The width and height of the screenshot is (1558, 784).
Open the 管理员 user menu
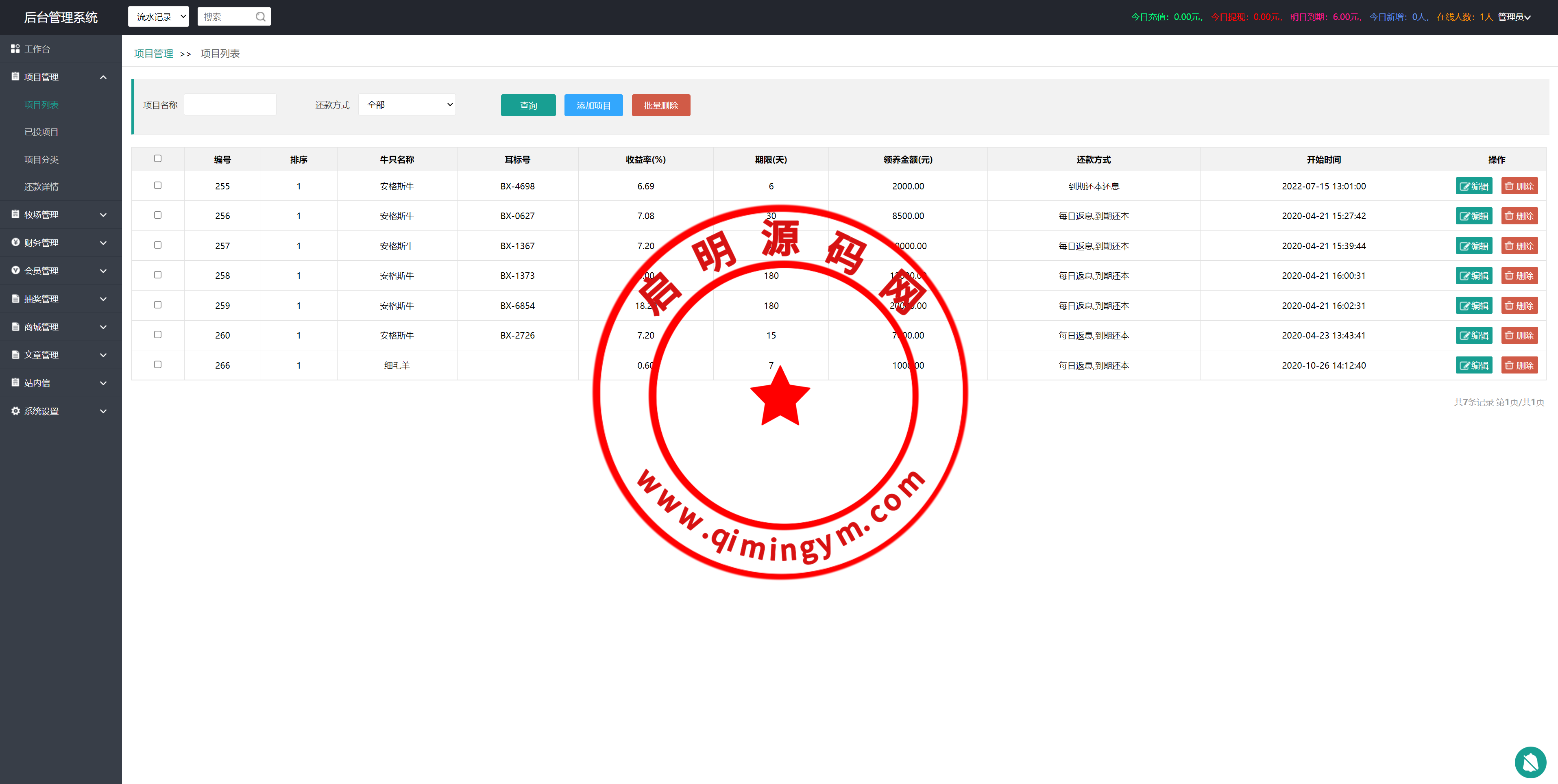pyautogui.click(x=1514, y=17)
